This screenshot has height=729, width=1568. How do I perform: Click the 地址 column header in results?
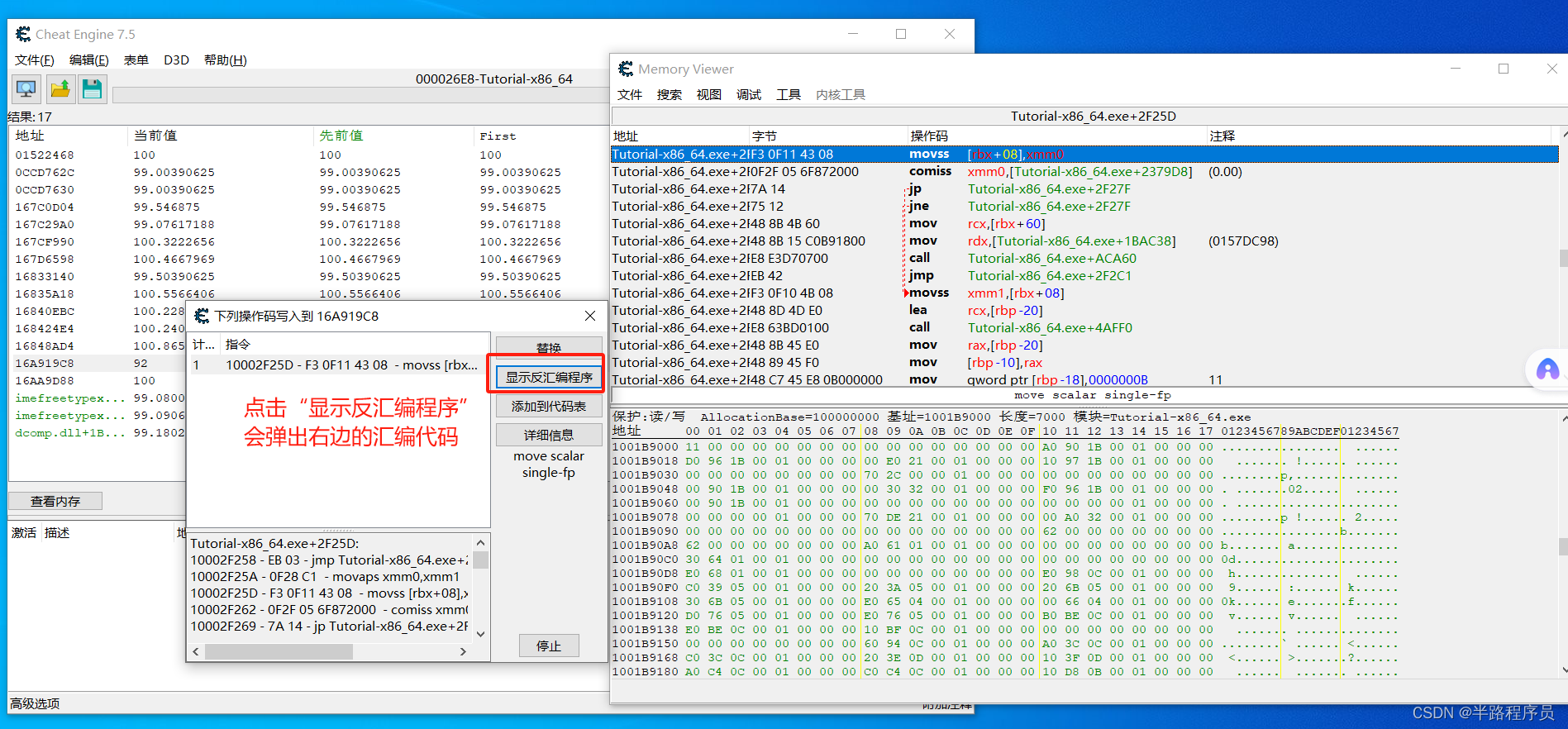click(69, 136)
